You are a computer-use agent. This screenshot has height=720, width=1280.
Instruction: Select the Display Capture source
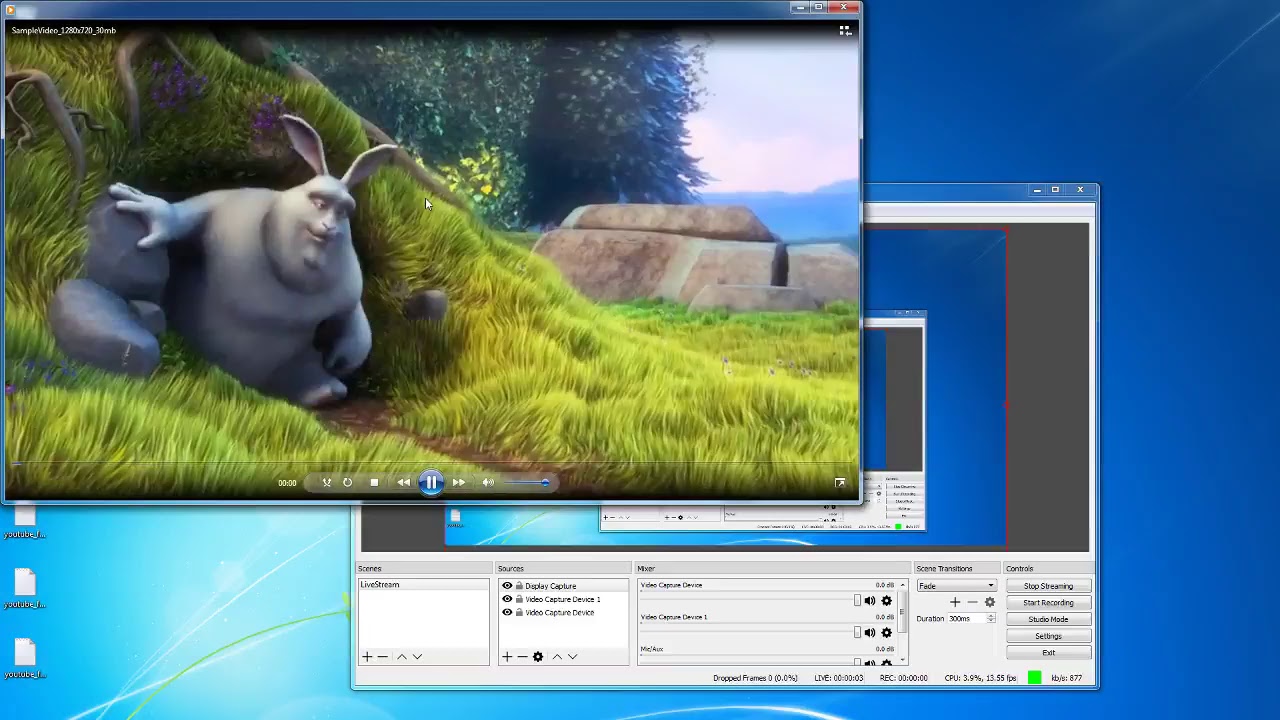pos(551,586)
